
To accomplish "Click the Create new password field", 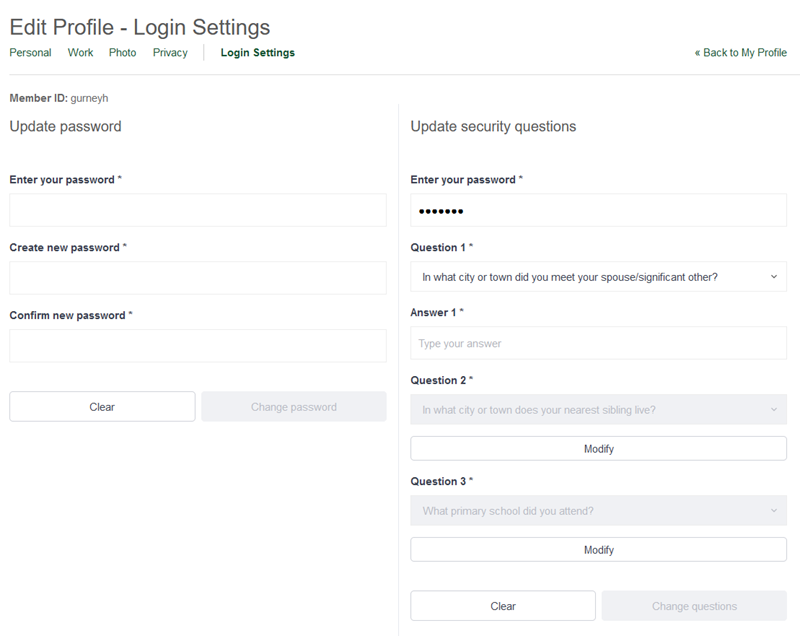I will pyautogui.click(x=197, y=277).
